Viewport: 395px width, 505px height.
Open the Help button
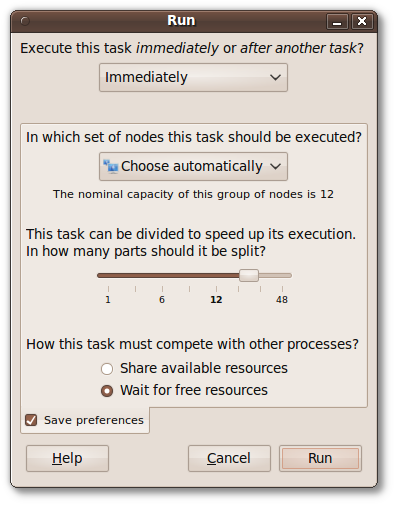coord(67,458)
